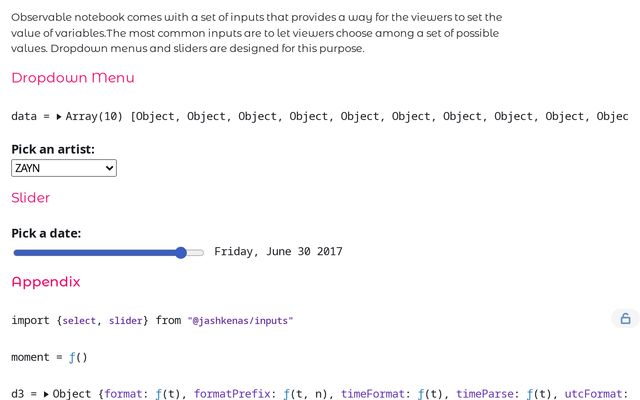Viewport: 640px width, 400px height.
Task: Click the "Pick an artist:" label
Action: pyautogui.click(x=53, y=149)
